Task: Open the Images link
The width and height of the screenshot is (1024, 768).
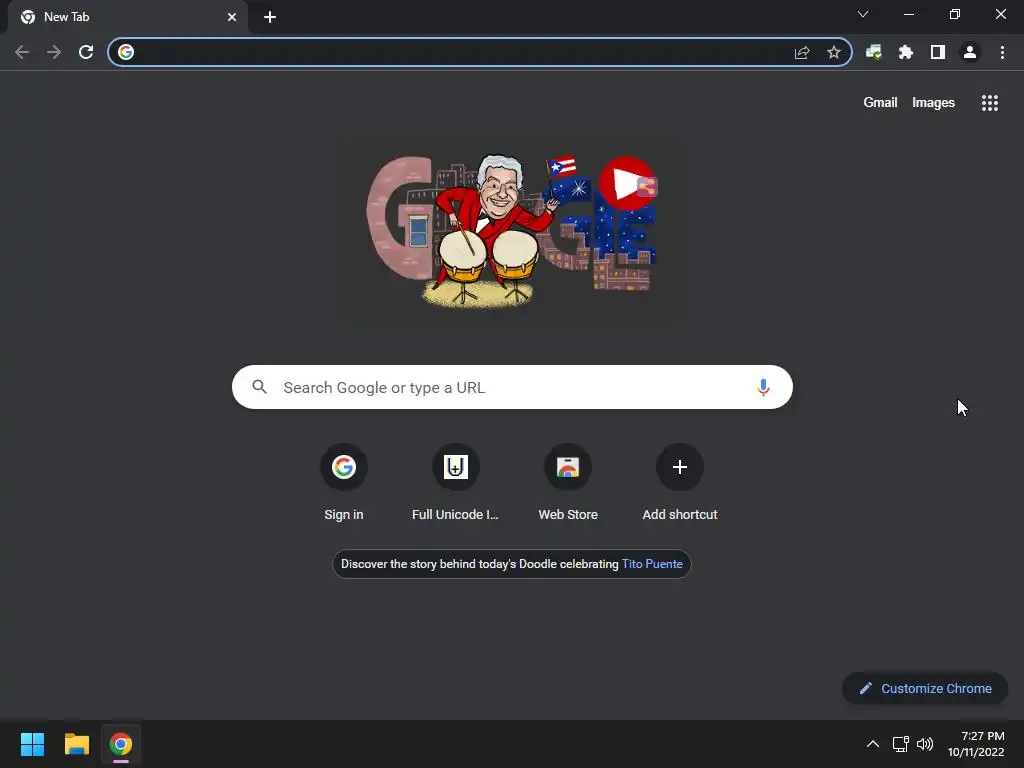Action: pos(933,103)
